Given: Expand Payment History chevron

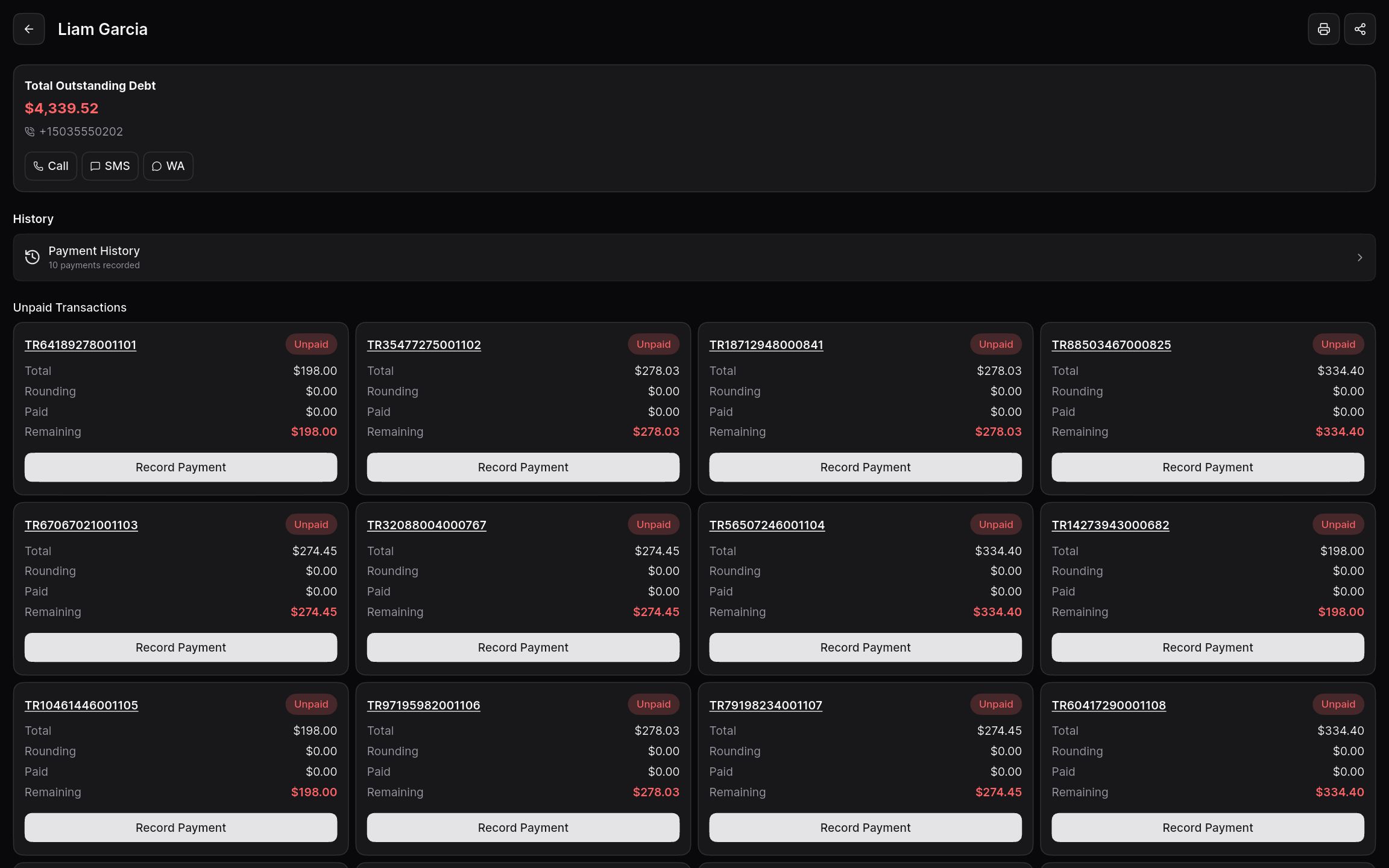Looking at the screenshot, I should 1359,257.
